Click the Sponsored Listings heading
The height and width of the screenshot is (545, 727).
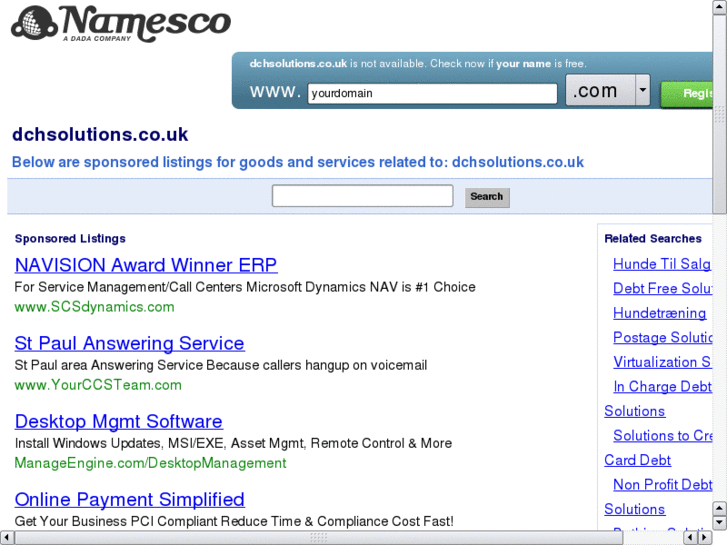coord(70,238)
